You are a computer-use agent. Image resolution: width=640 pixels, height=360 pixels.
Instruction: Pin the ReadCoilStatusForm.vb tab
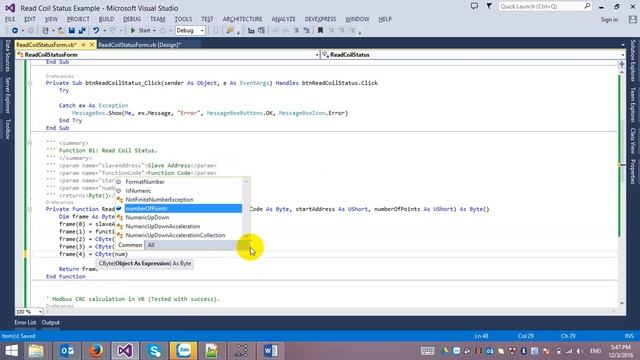point(83,45)
